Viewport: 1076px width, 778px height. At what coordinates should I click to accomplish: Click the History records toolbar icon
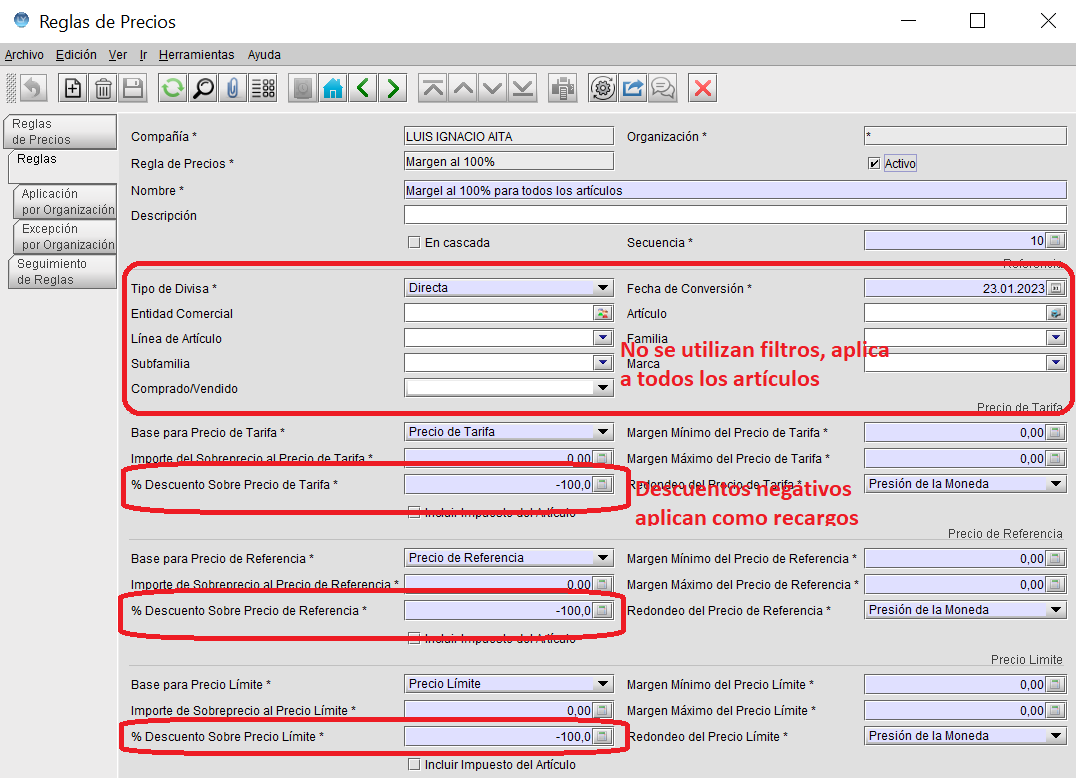coord(303,88)
